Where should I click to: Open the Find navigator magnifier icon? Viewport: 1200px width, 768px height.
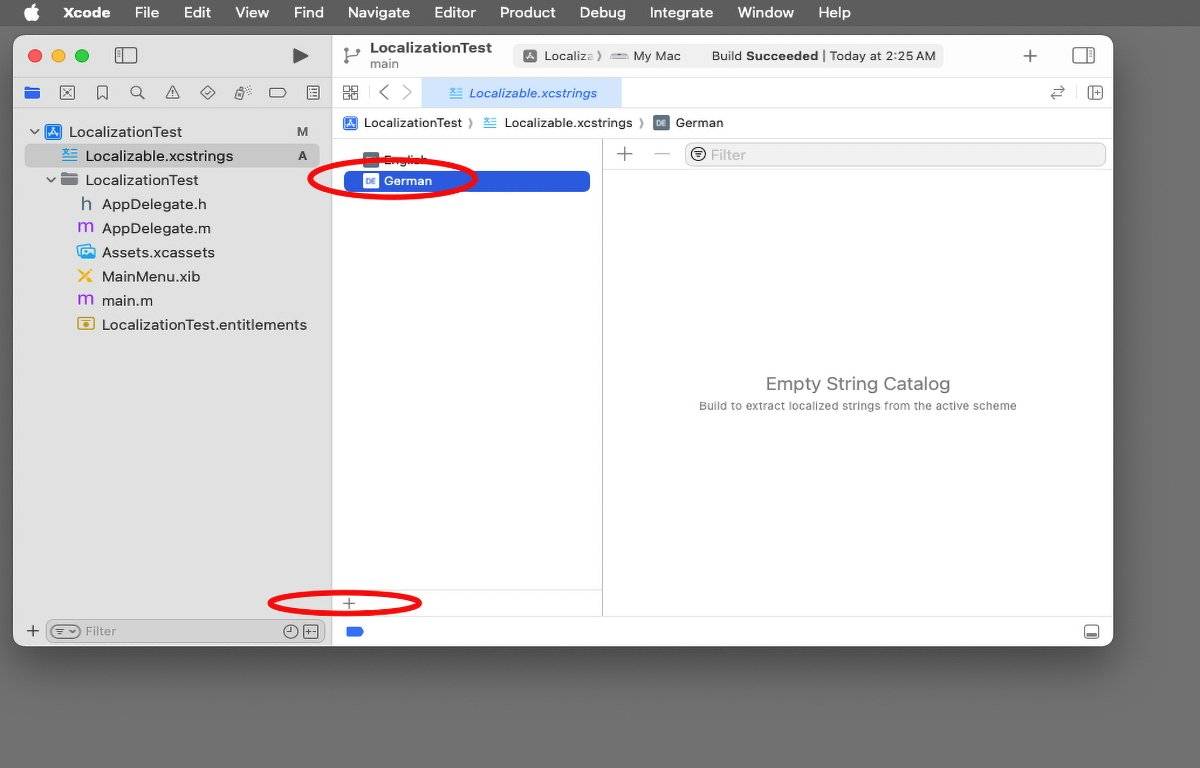tap(137, 93)
